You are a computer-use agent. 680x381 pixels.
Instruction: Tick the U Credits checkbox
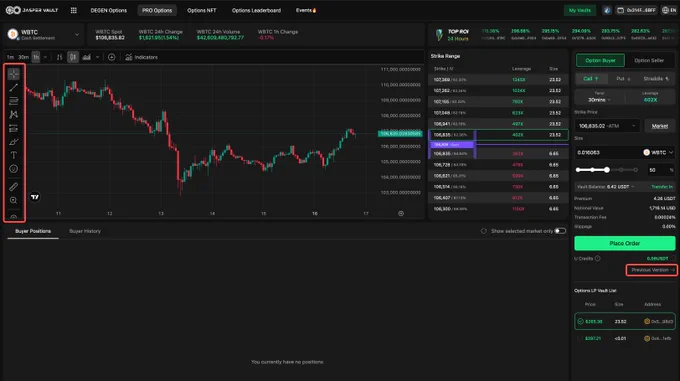pos(672,258)
